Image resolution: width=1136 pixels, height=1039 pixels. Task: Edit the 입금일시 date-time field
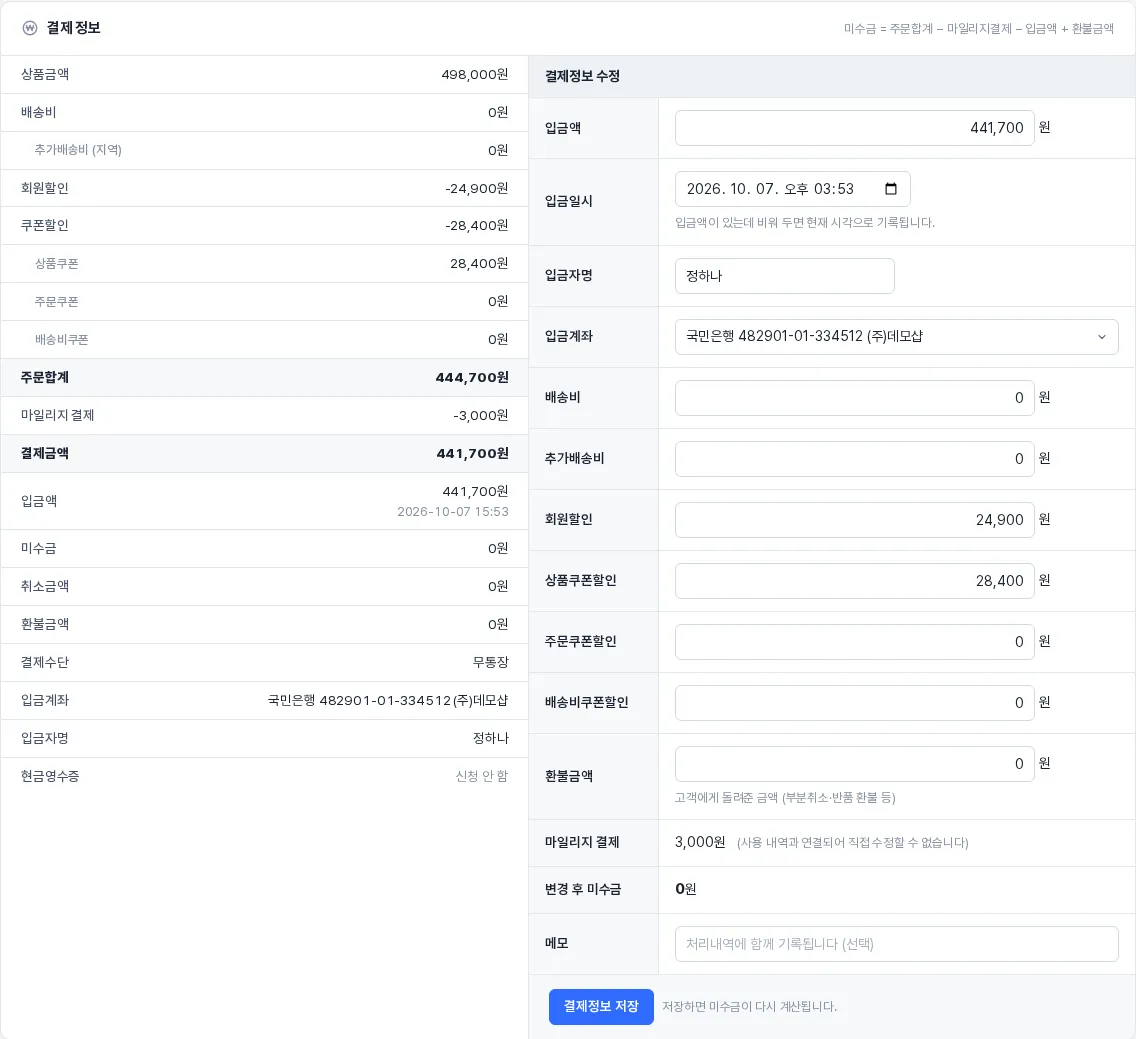[x=792, y=189]
